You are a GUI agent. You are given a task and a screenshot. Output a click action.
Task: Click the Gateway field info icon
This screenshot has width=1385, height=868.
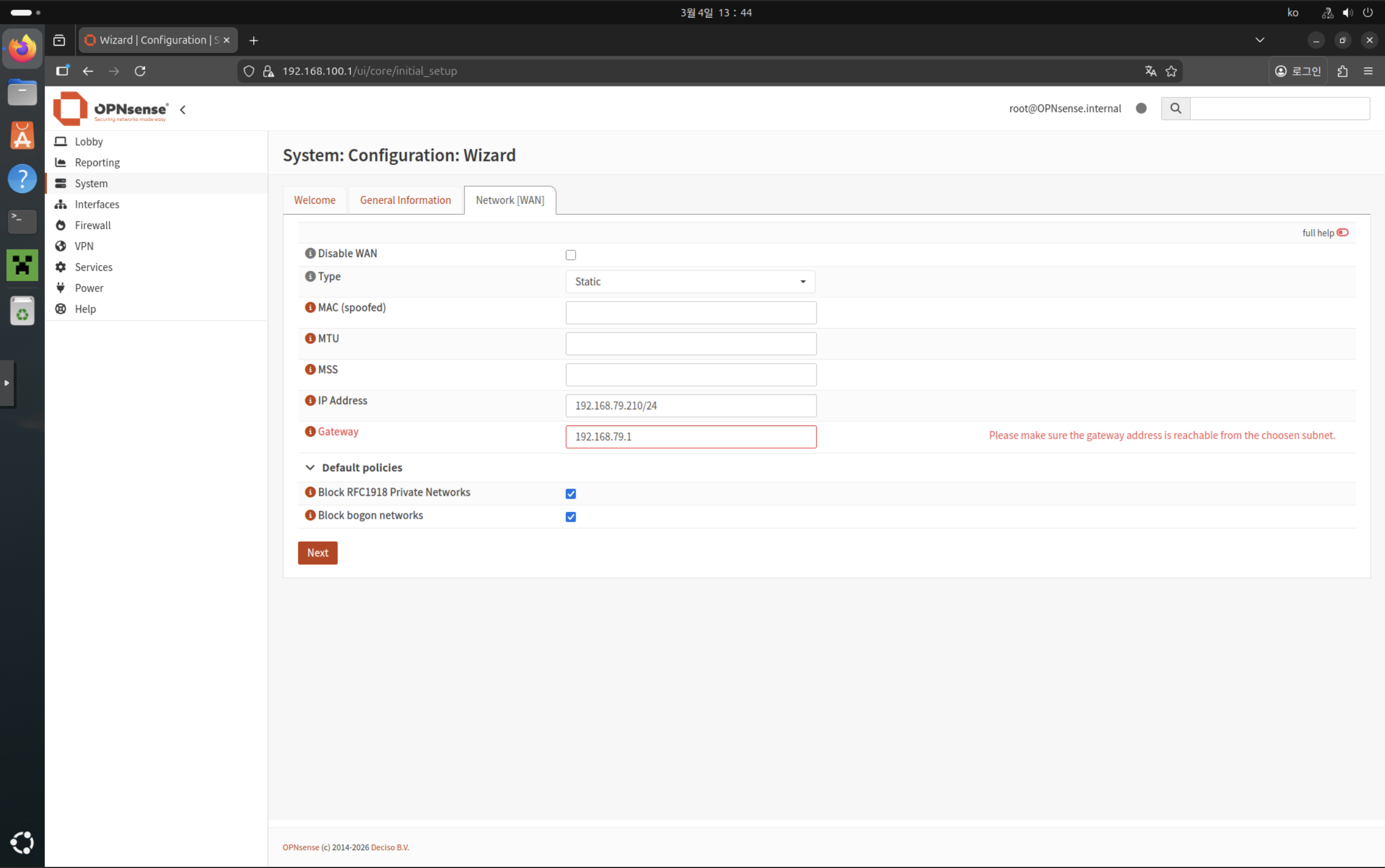pos(310,432)
